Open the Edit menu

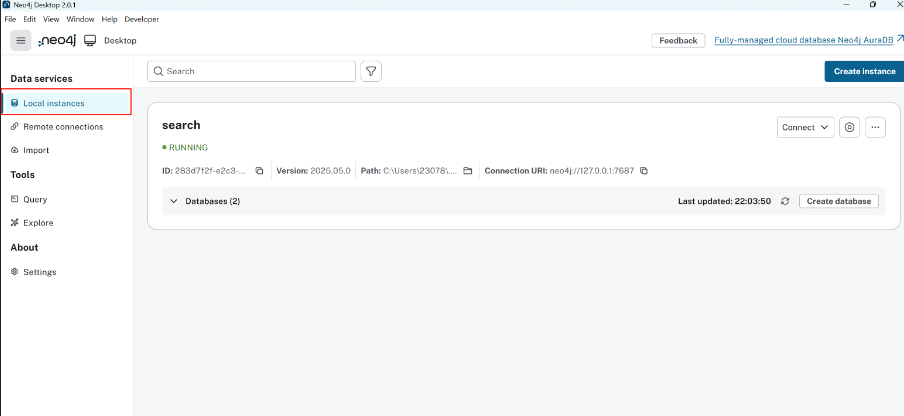[30, 19]
